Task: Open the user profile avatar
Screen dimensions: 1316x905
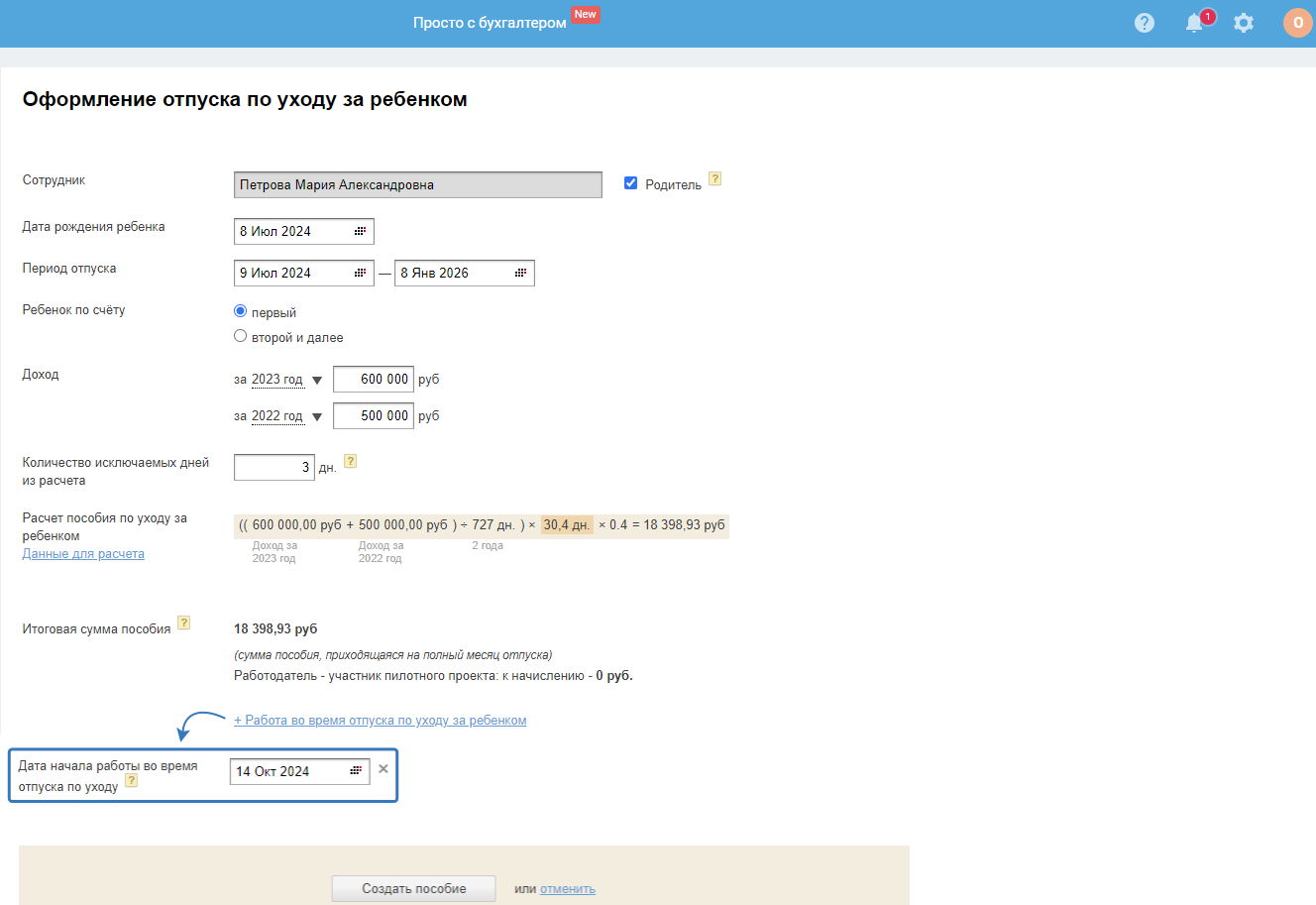Action: (x=1297, y=23)
